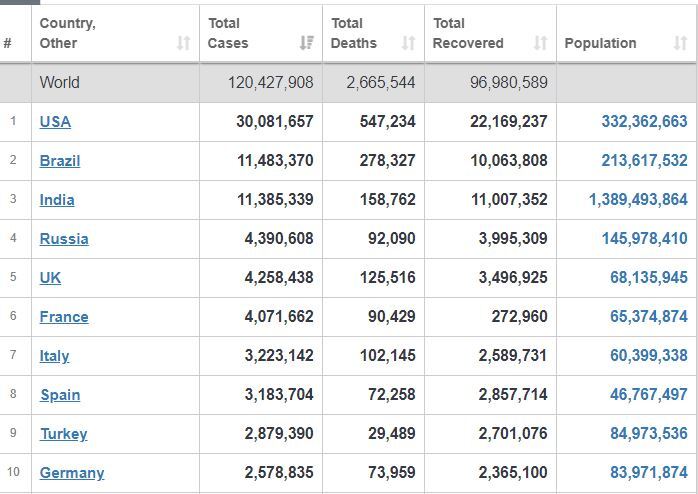Open the Russia country page
The width and height of the screenshot is (698, 494).
(64, 239)
